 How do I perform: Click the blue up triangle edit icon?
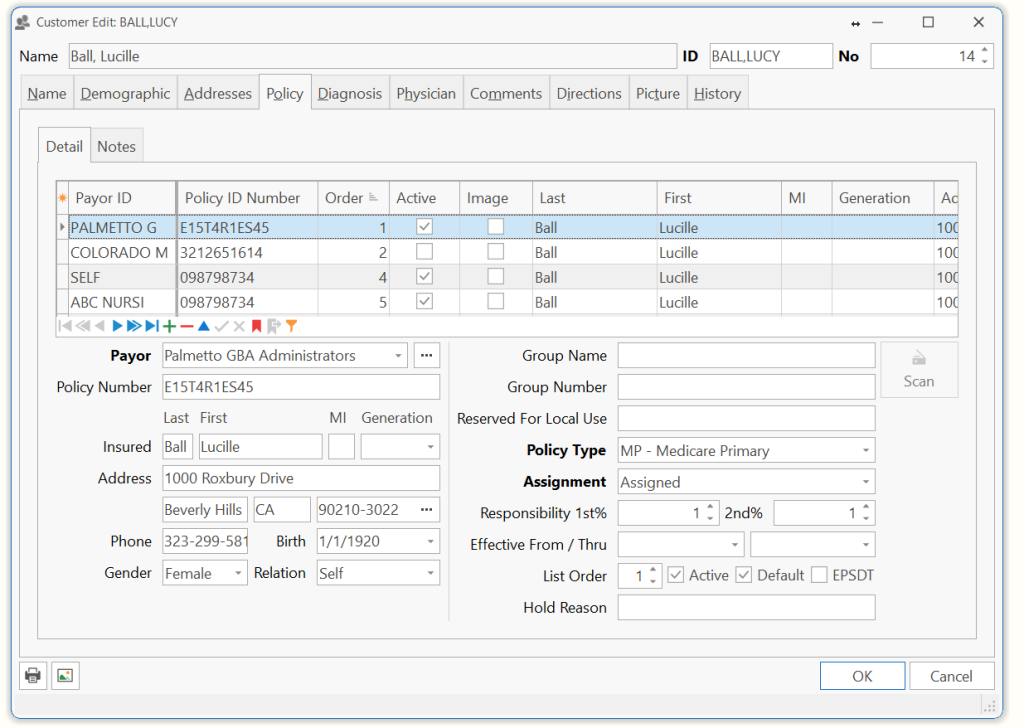click(x=203, y=326)
